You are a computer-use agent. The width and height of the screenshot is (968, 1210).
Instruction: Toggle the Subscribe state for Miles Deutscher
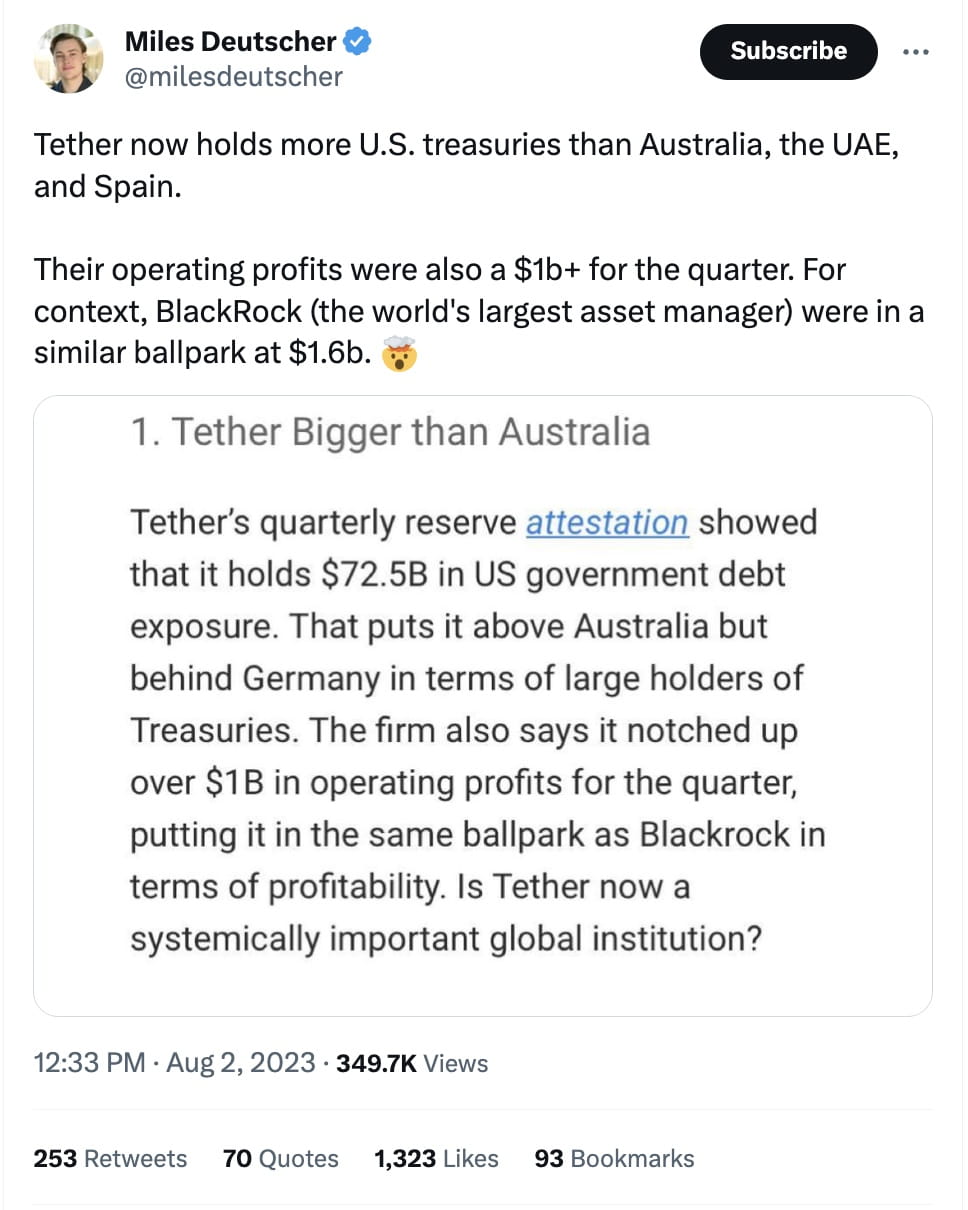point(788,51)
